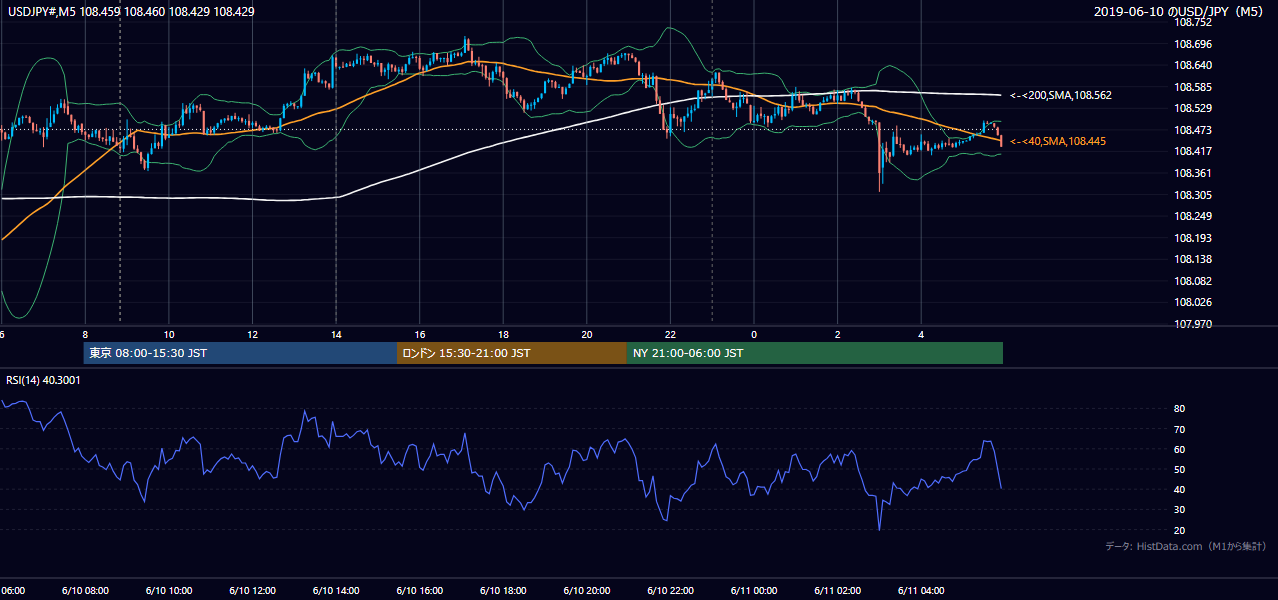Image resolution: width=1278 pixels, height=600 pixels.
Task: Click hour label 22 on price chart axis
Action: tap(670, 334)
